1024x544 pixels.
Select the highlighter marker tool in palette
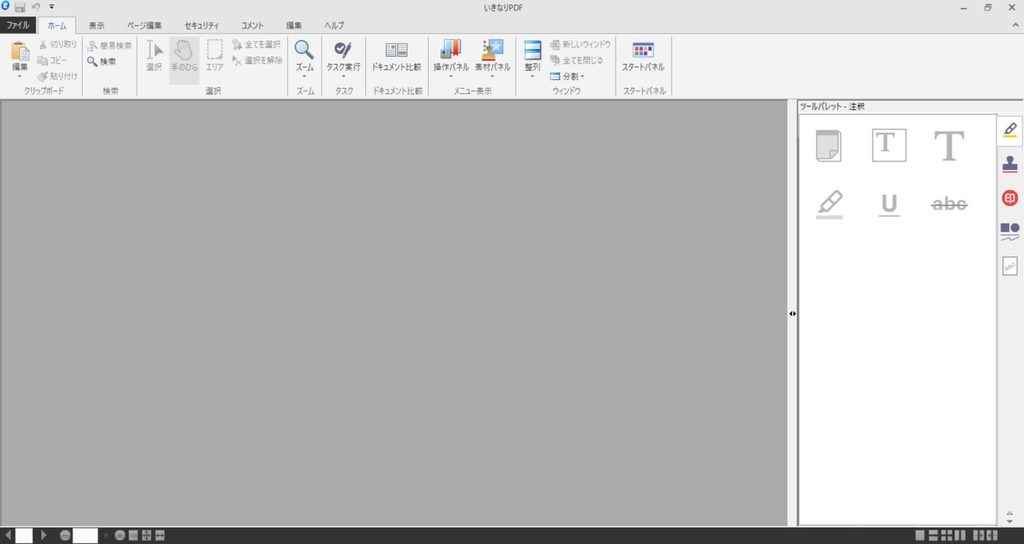tap(829, 204)
